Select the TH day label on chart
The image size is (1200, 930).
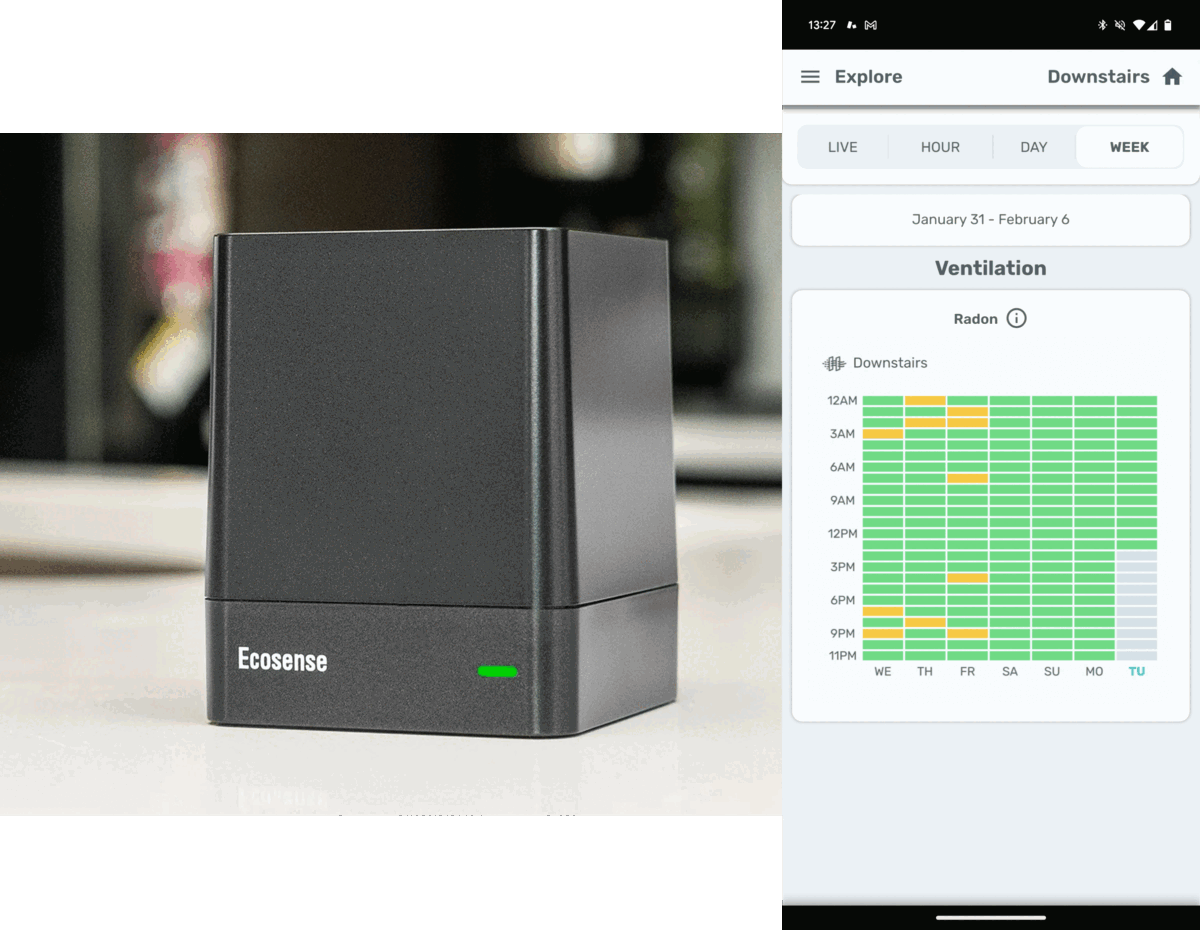[x=925, y=672]
